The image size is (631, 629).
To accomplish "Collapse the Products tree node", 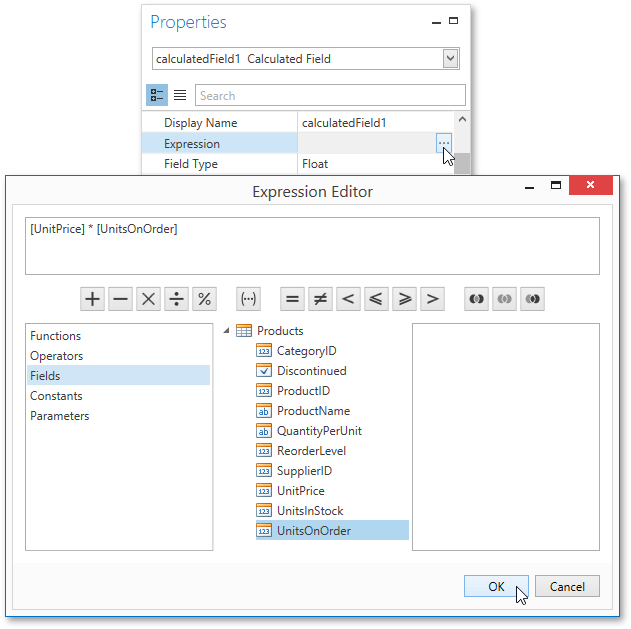I will coord(227,331).
